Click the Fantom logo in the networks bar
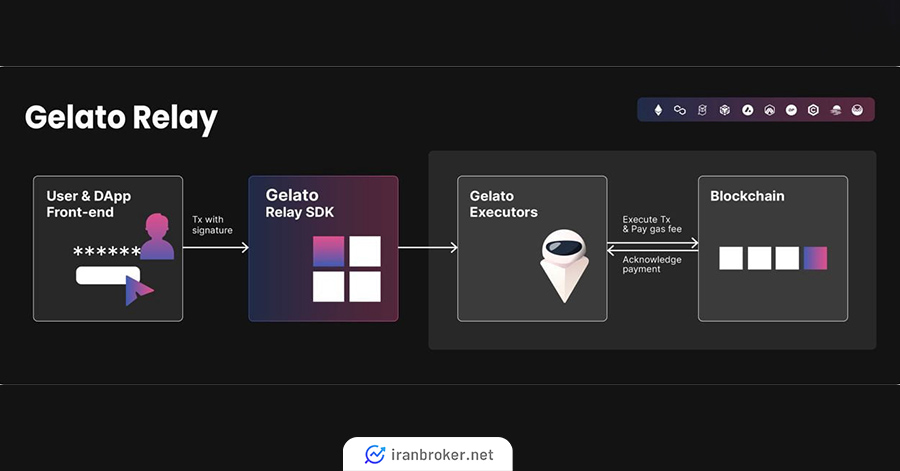900x471 pixels. pyautogui.click(x=702, y=110)
